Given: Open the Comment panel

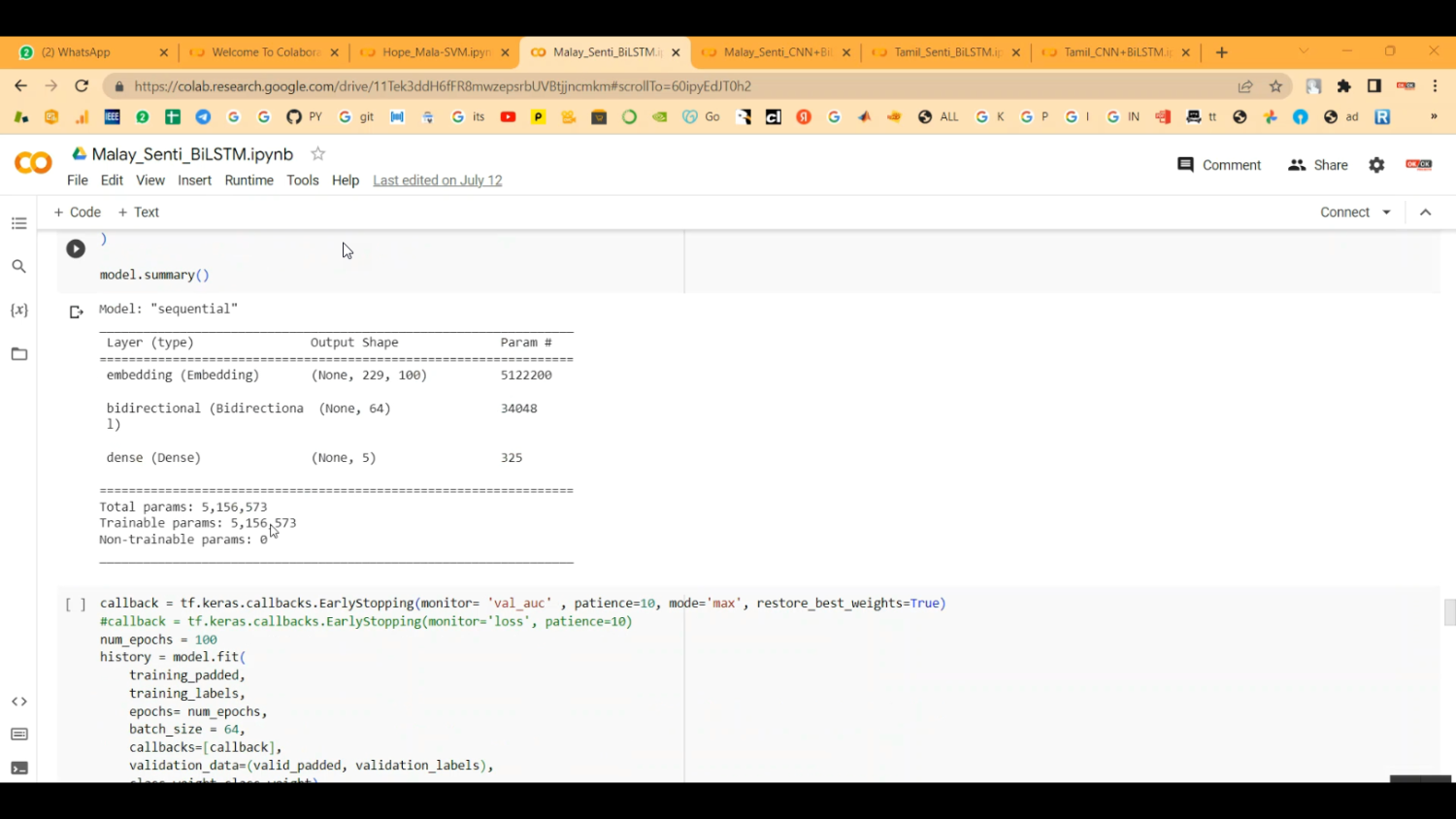Looking at the screenshot, I should click(1219, 165).
